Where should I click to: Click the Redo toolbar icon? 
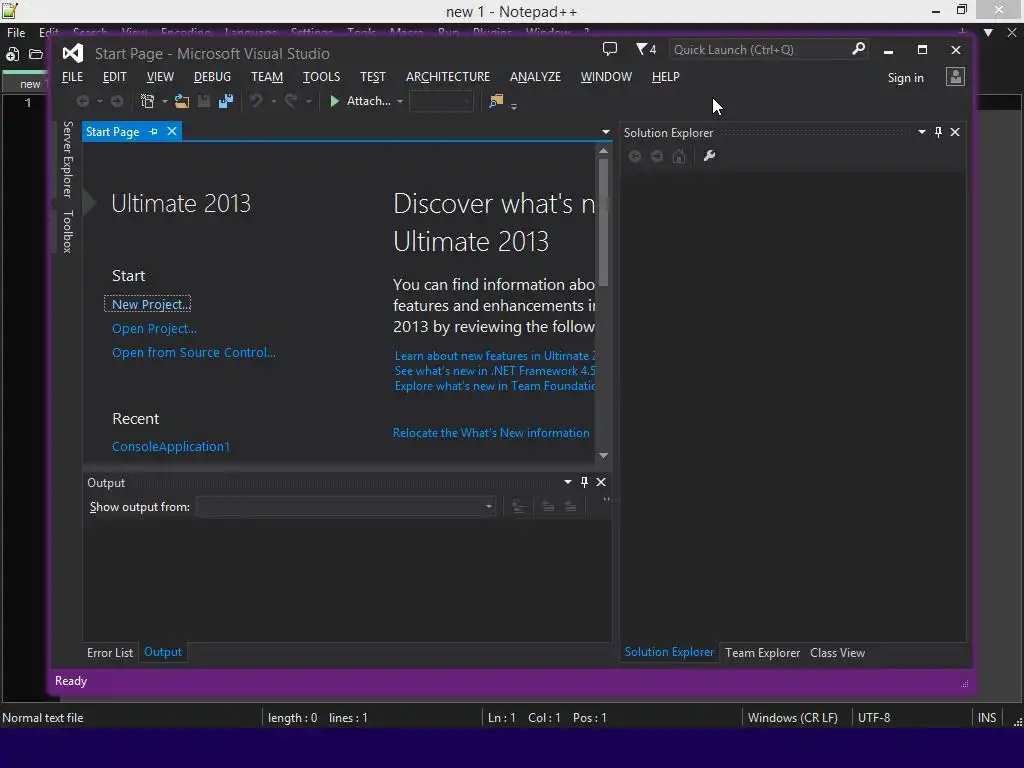point(291,101)
